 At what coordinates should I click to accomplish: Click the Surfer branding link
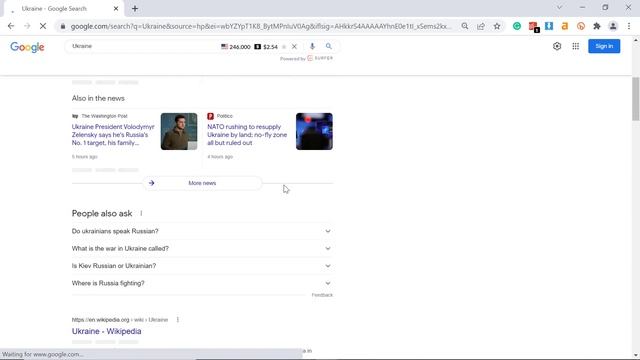click(x=321, y=58)
